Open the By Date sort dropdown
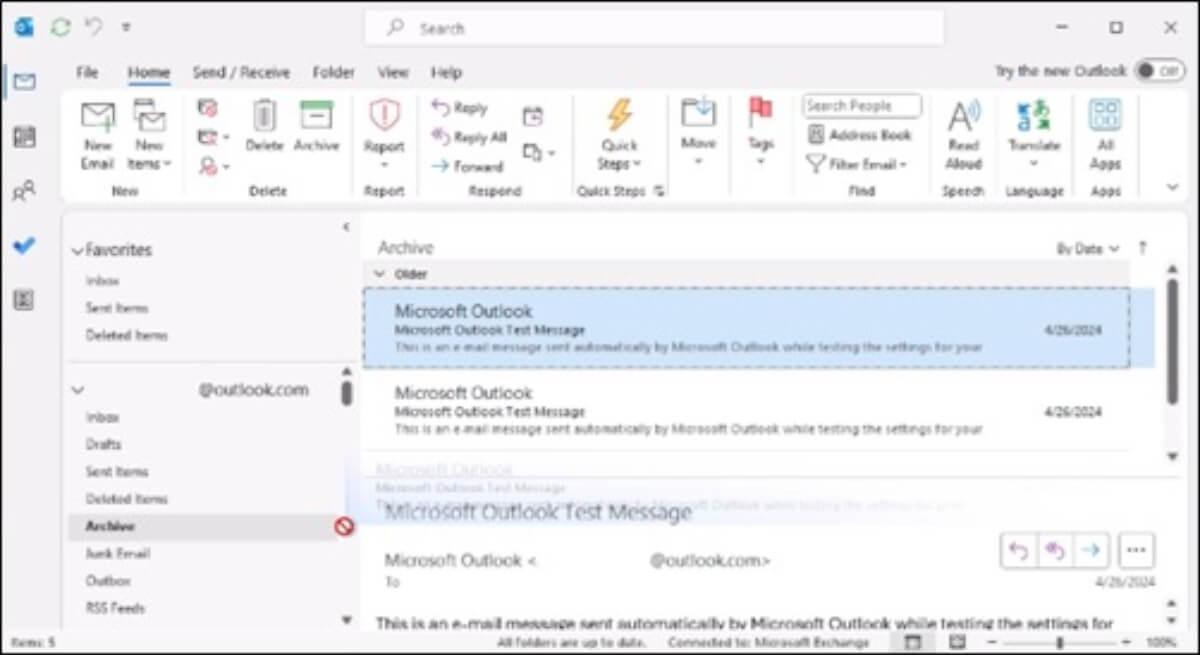 click(x=1088, y=248)
